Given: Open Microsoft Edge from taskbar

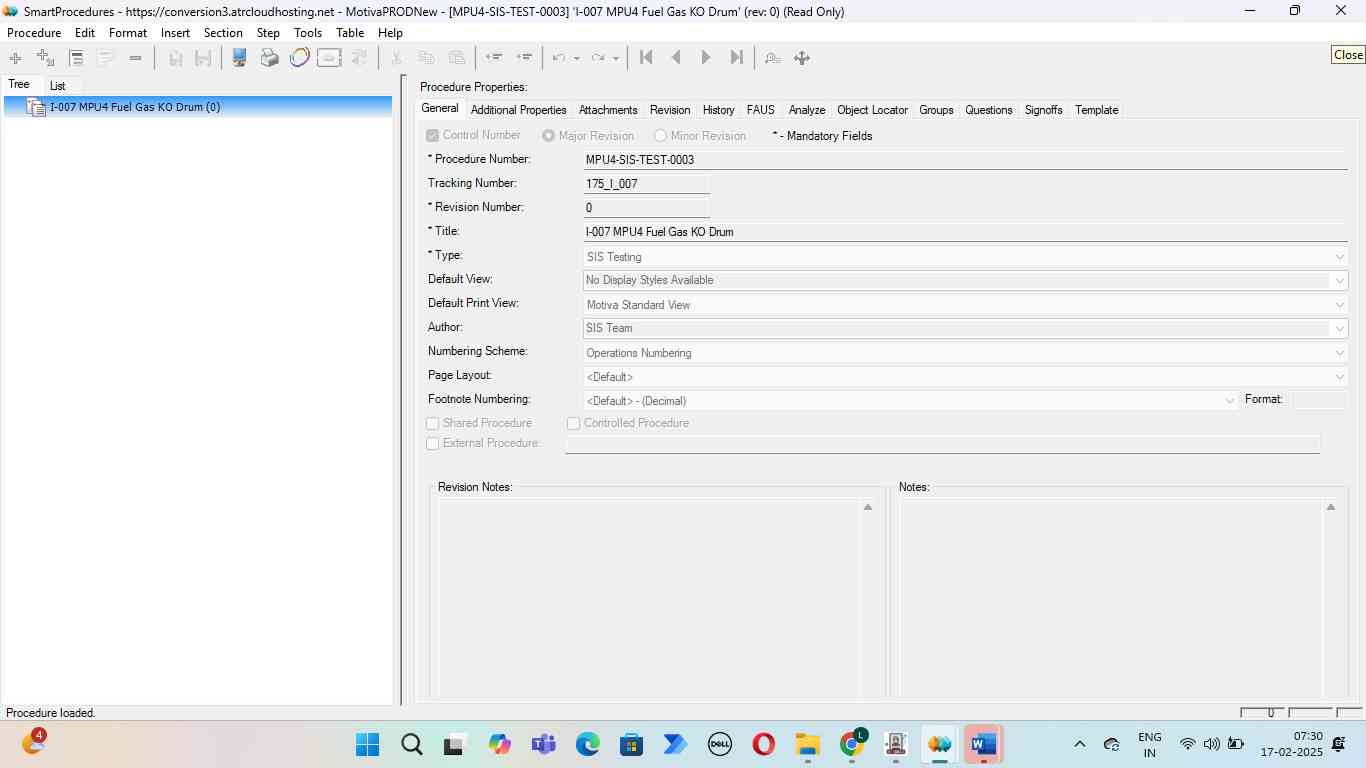Looking at the screenshot, I should click(x=587, y=745).
